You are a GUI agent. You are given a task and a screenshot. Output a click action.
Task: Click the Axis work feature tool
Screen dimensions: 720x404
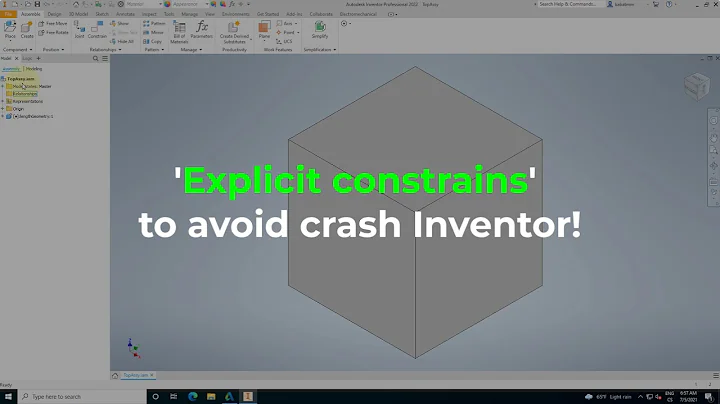point(287,23)
